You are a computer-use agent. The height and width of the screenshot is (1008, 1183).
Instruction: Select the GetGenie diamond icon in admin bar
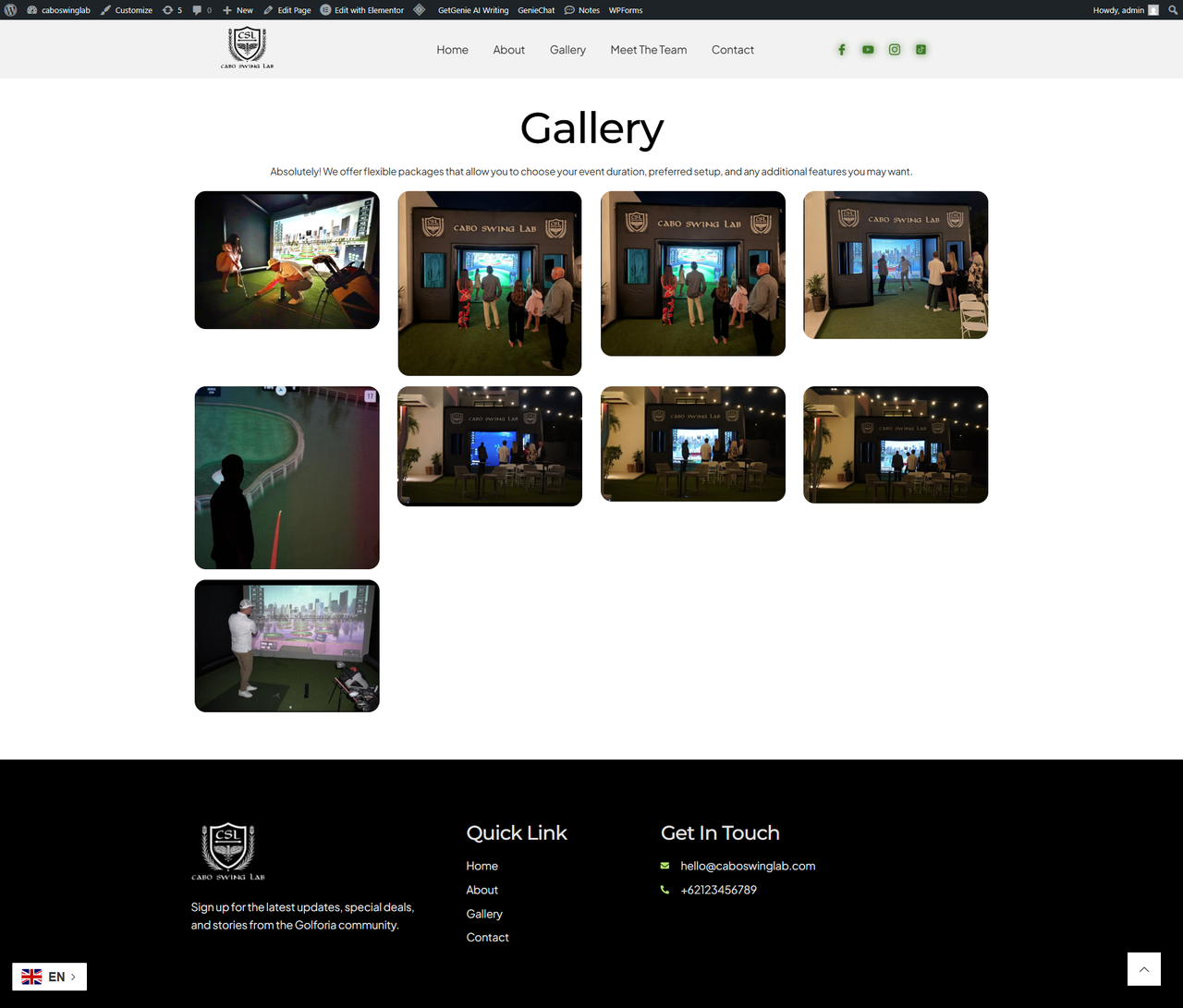tap(419, 10)
